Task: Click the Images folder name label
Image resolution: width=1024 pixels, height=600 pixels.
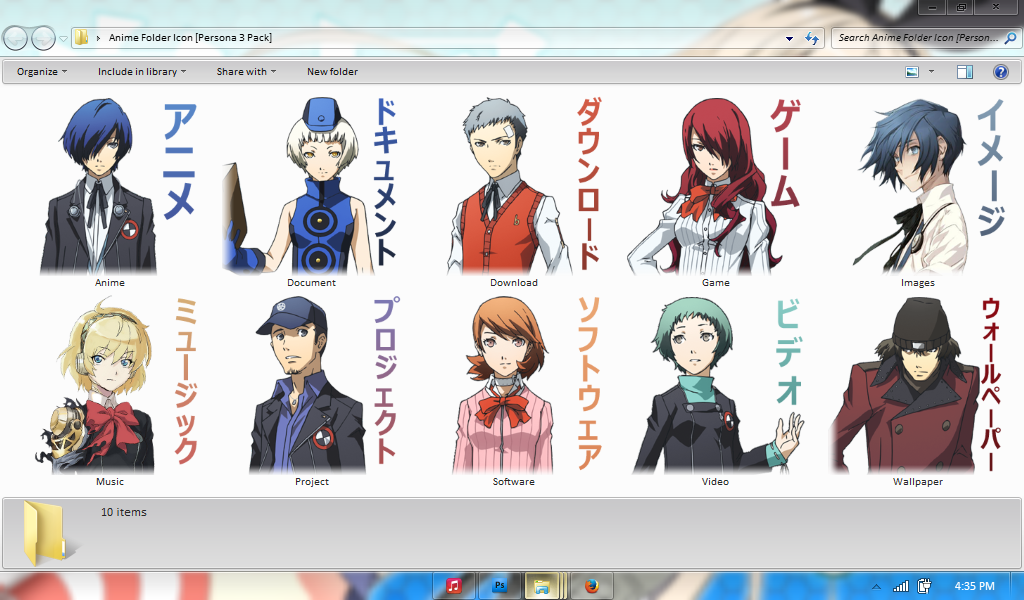Action: [x=918, y=283]
